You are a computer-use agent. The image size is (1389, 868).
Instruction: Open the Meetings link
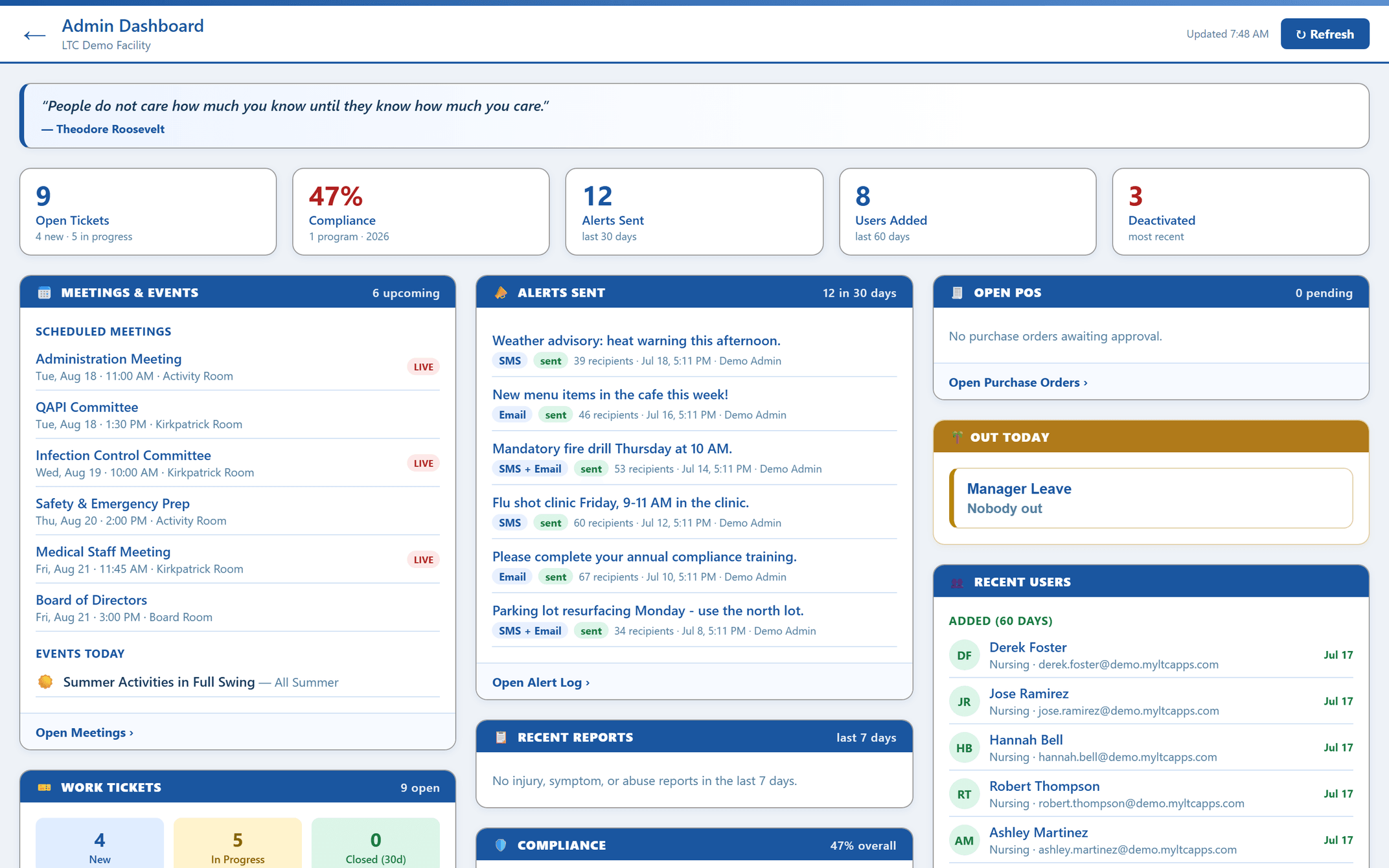tap(84, 733)
